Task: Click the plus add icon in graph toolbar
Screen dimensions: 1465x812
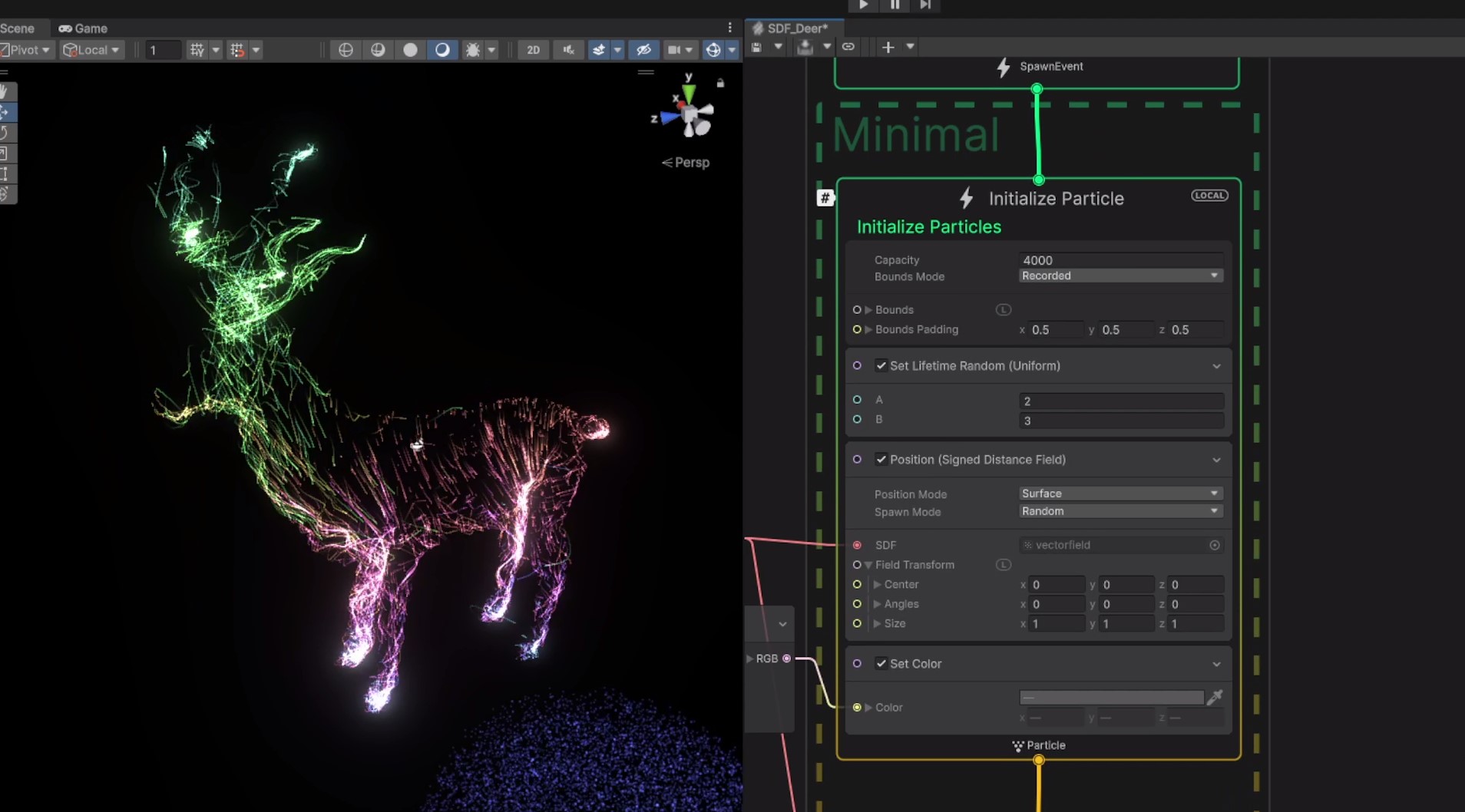Action: tap(888, 47)
